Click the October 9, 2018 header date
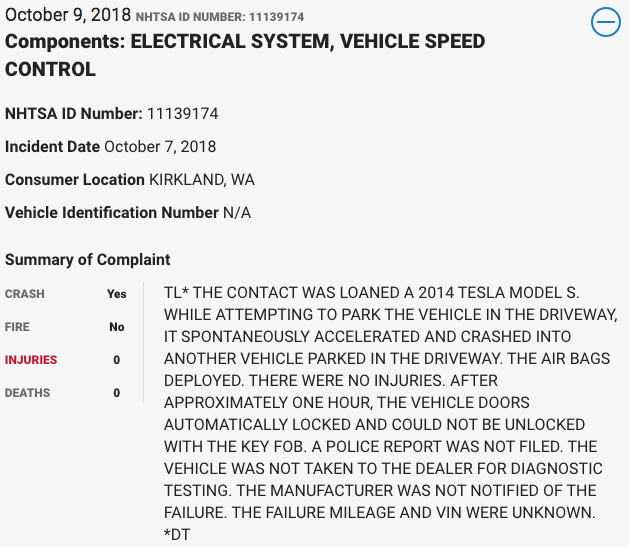629x547 pixels. (x=67, y=16)
